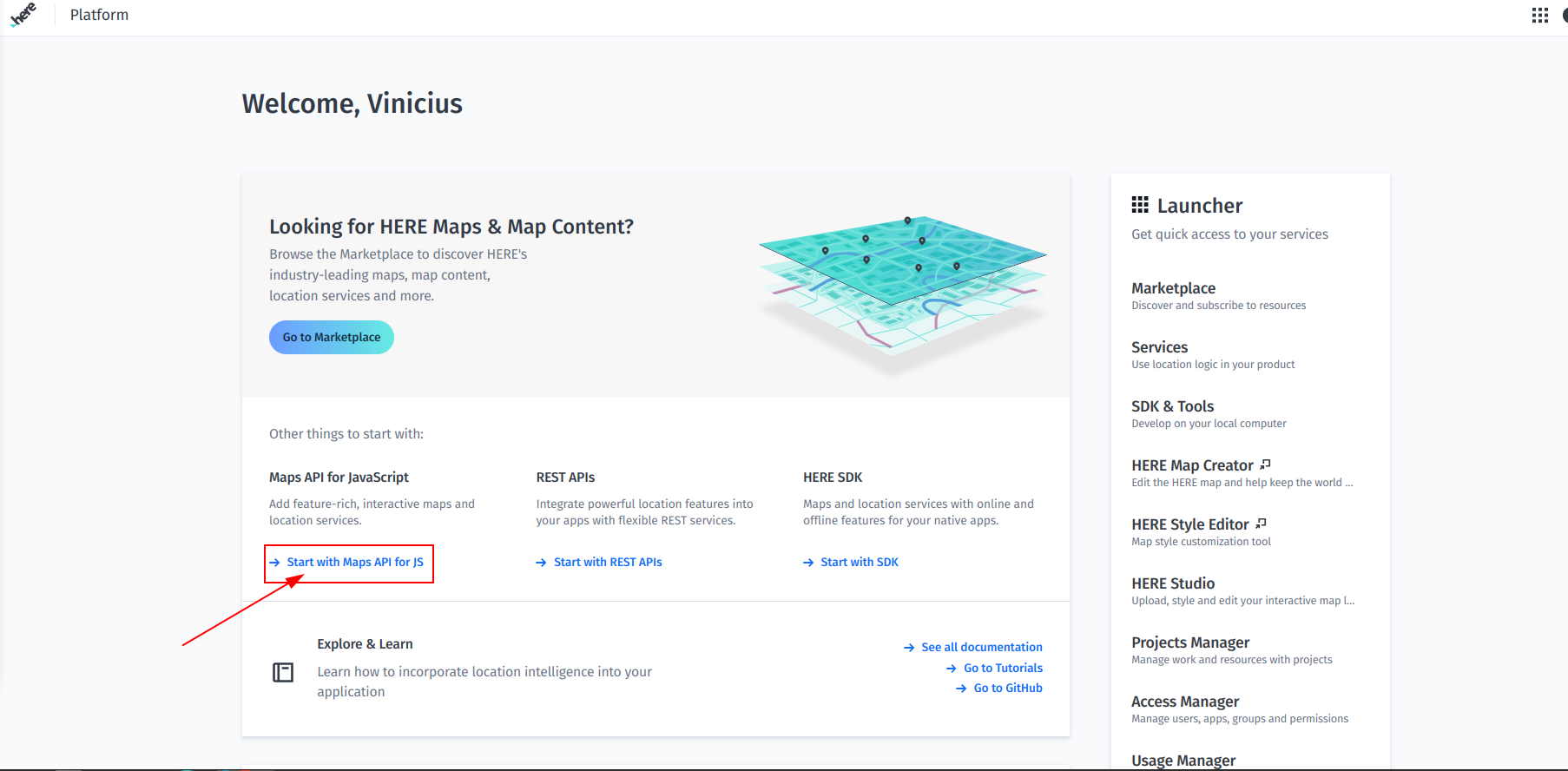
Task: Open SDK & Tools in the Launcher
Action: [x=1172, y=406]
